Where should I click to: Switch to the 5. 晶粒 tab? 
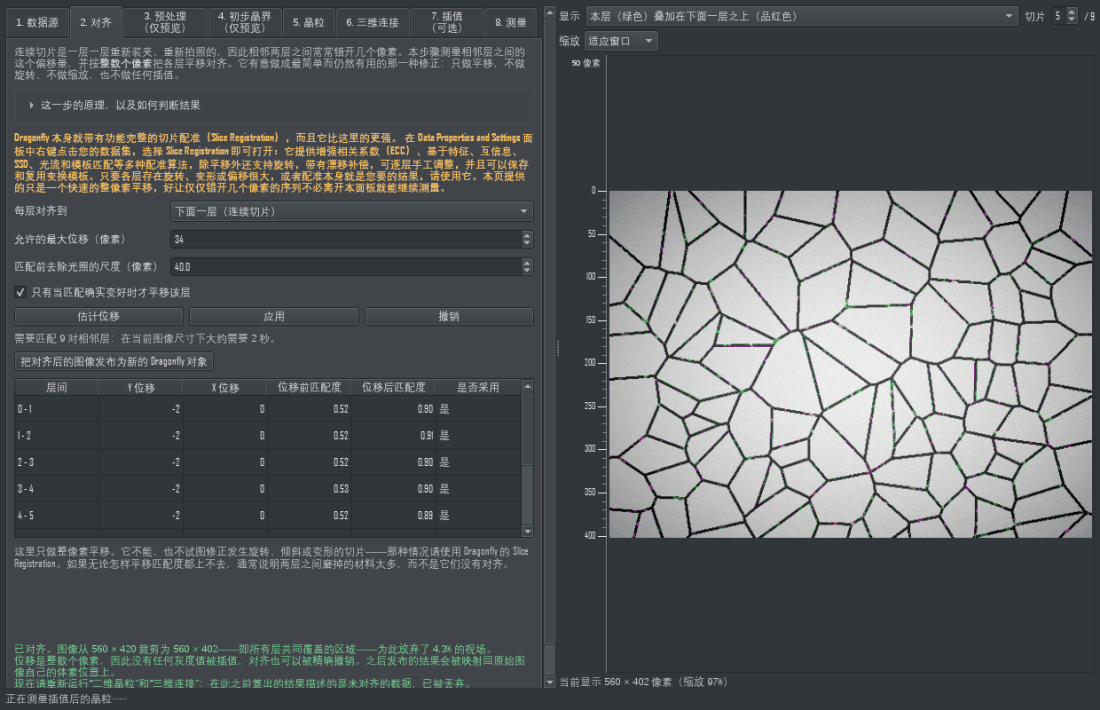(308, 22)
